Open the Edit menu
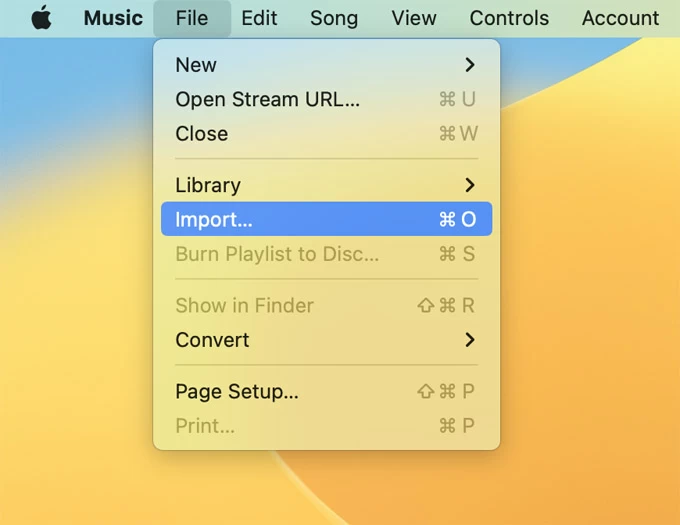This screenshot has height=525, width=680. click(x=260, y=18)
